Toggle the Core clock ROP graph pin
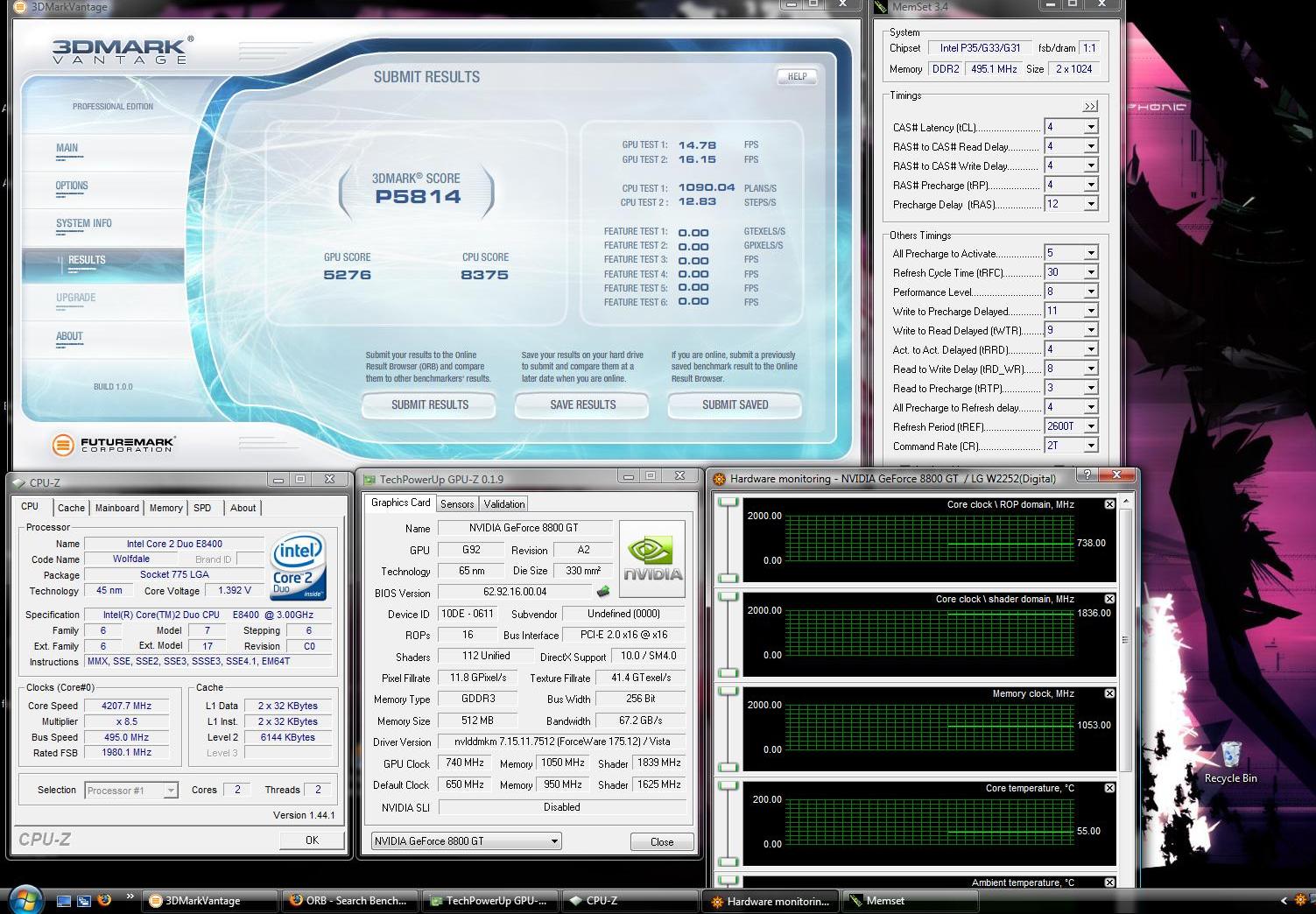This screenshot has width=1316, height=914. (728, 503)
